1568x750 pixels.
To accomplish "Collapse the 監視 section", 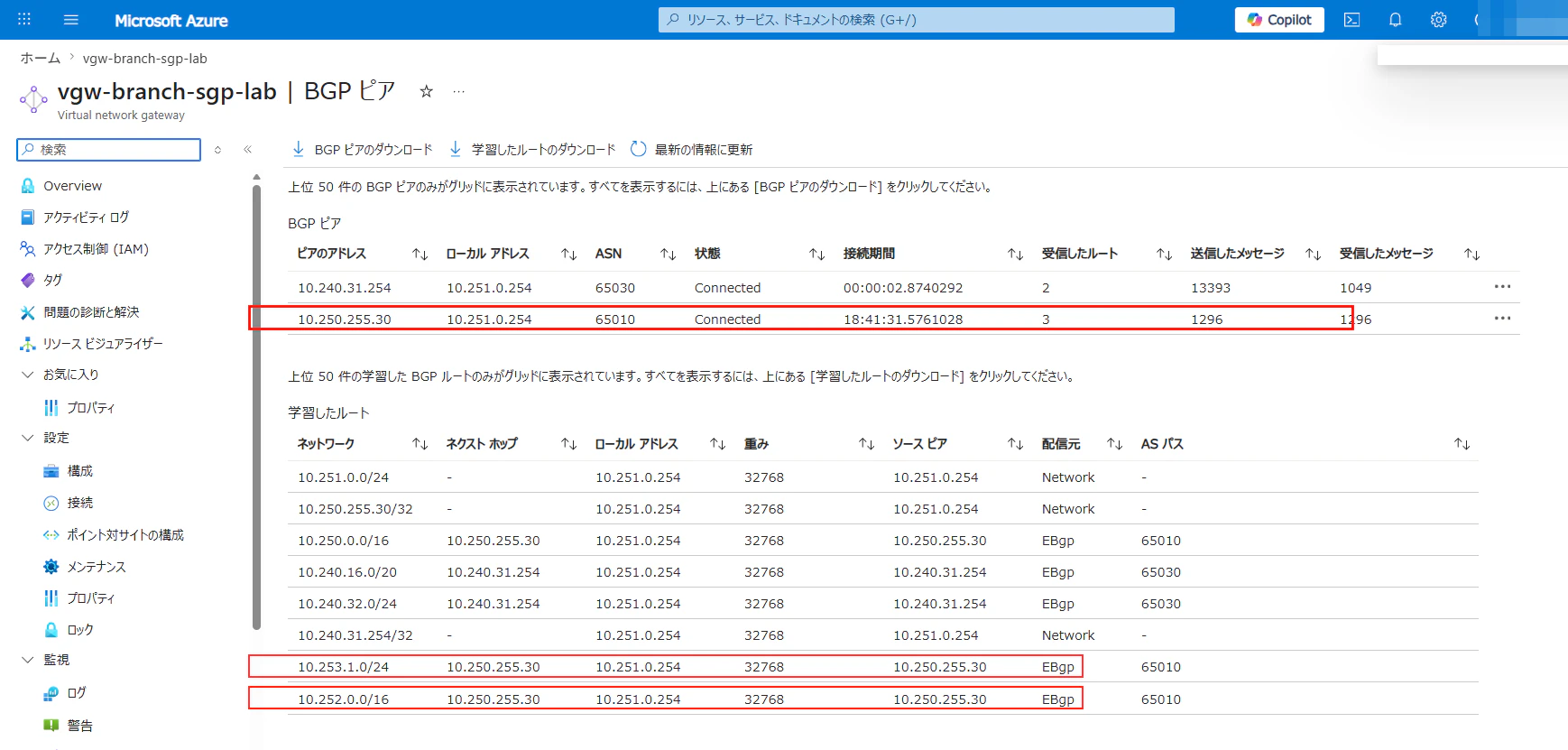I will [27, 660].
